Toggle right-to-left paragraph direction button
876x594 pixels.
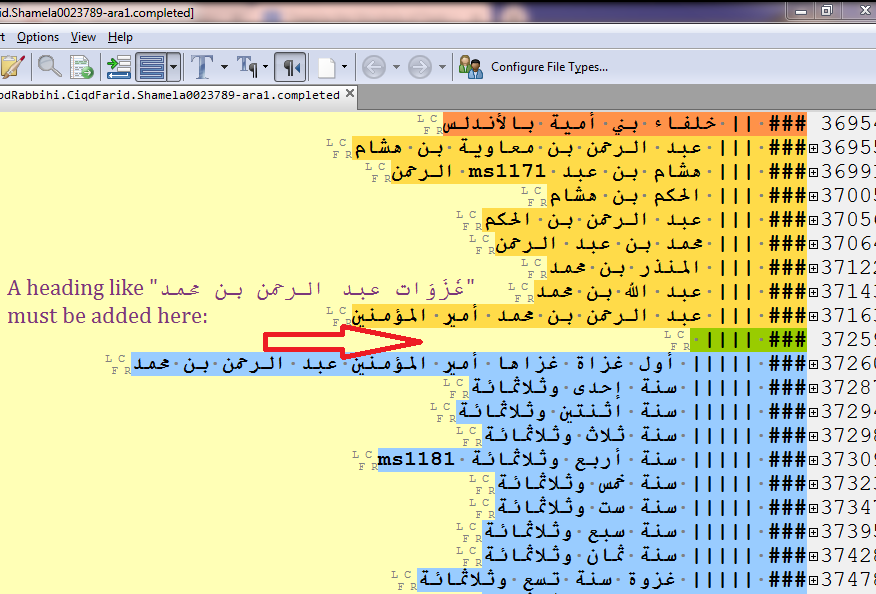click(x=289, y=67)
